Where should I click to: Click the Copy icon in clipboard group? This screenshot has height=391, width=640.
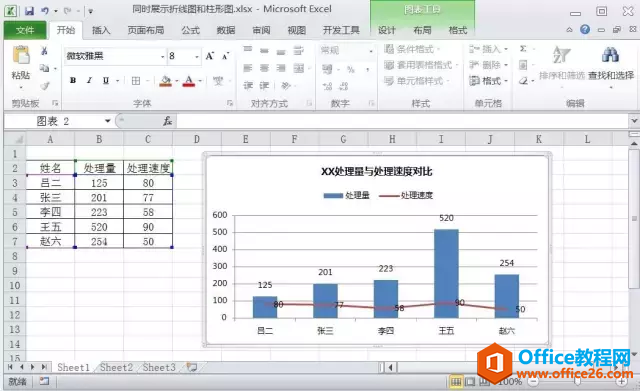click(x=44, y=68)
